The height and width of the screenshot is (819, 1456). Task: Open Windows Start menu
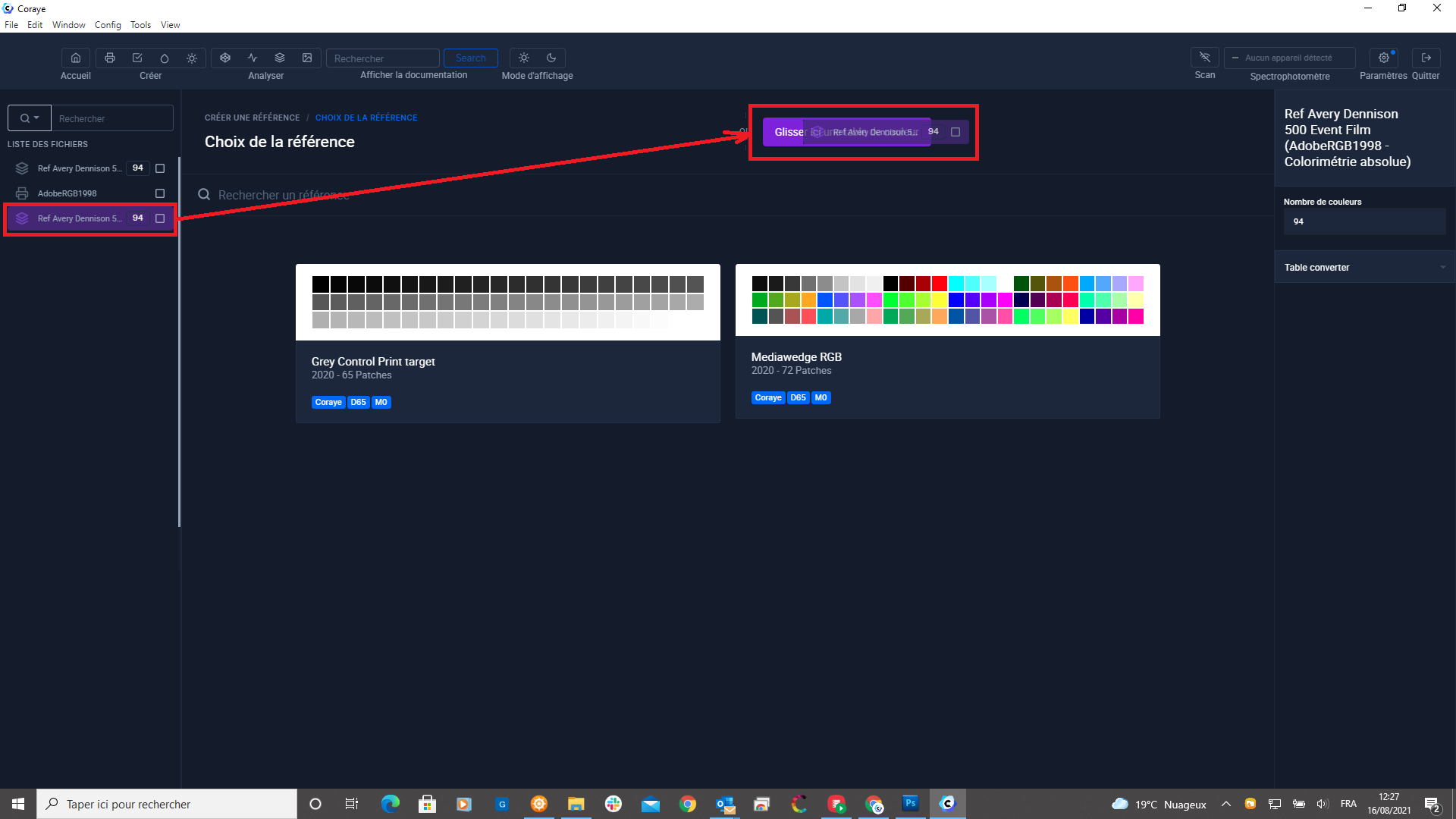coord(18,804)
